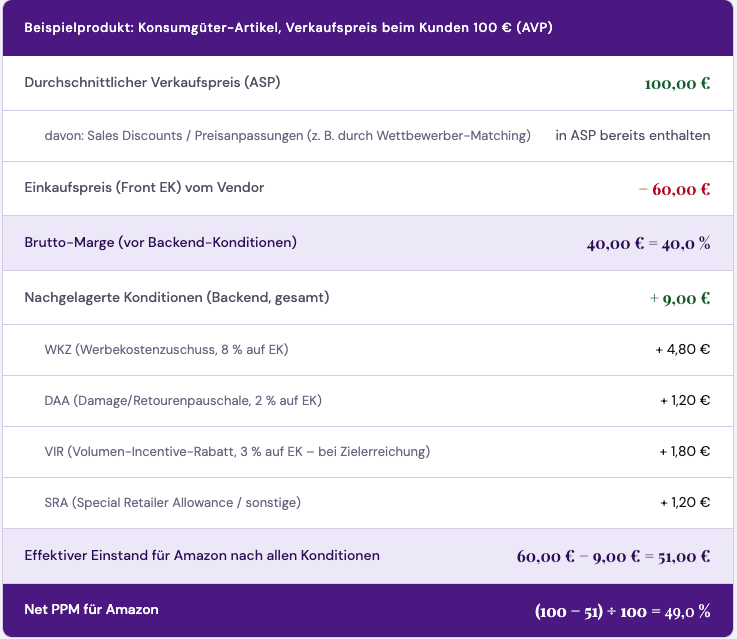Click the green 100,00 € ASP value
The image size is (737, 639).
pos(677,83)
